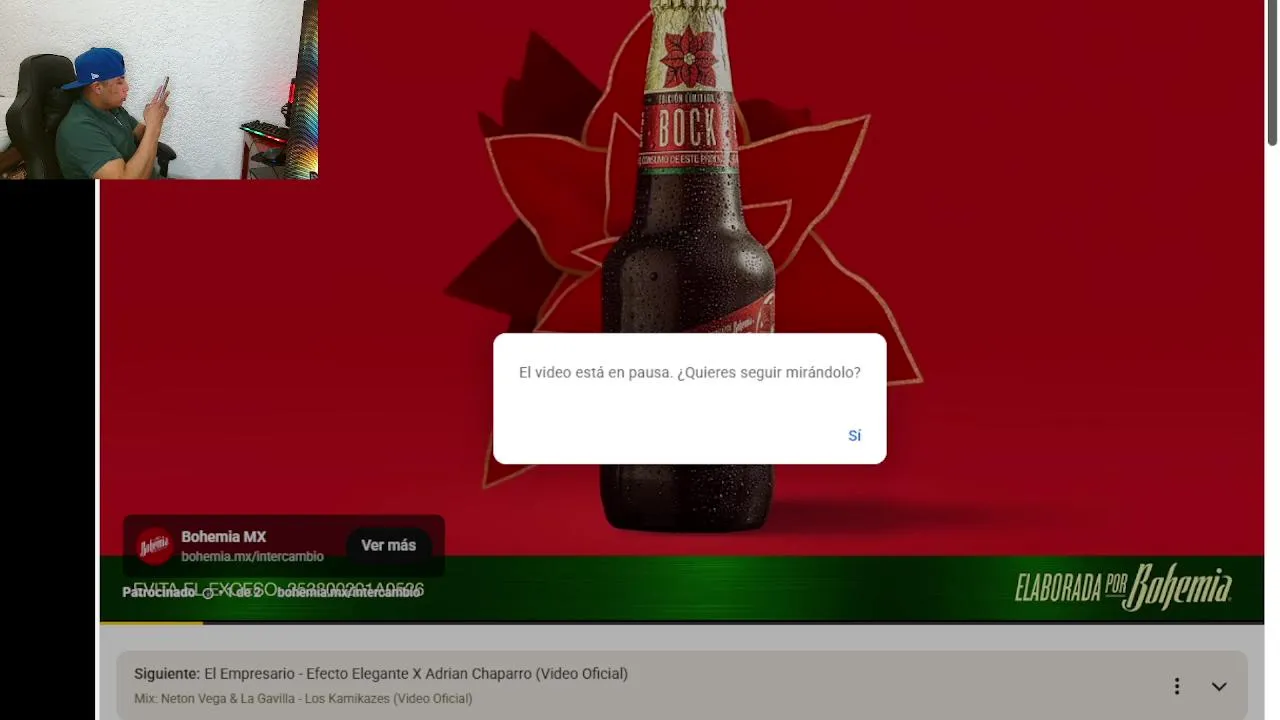
Task: Select the Patrocinado sponsored label
Action: click(159, 592)
